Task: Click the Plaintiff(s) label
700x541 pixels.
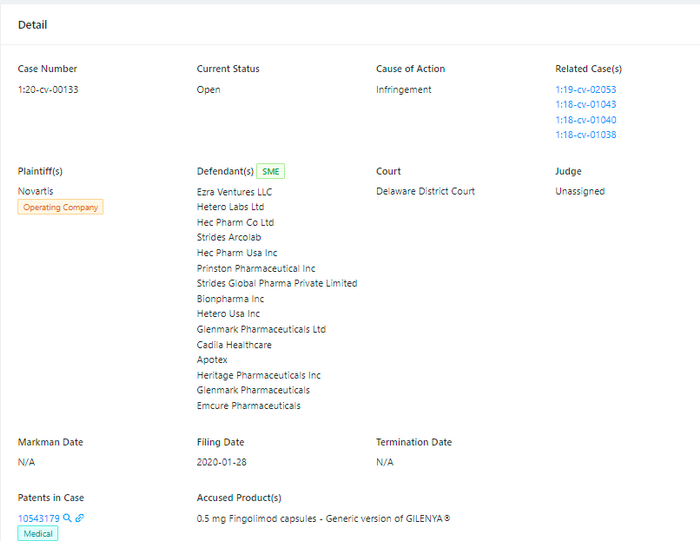Action: (40, 171)
